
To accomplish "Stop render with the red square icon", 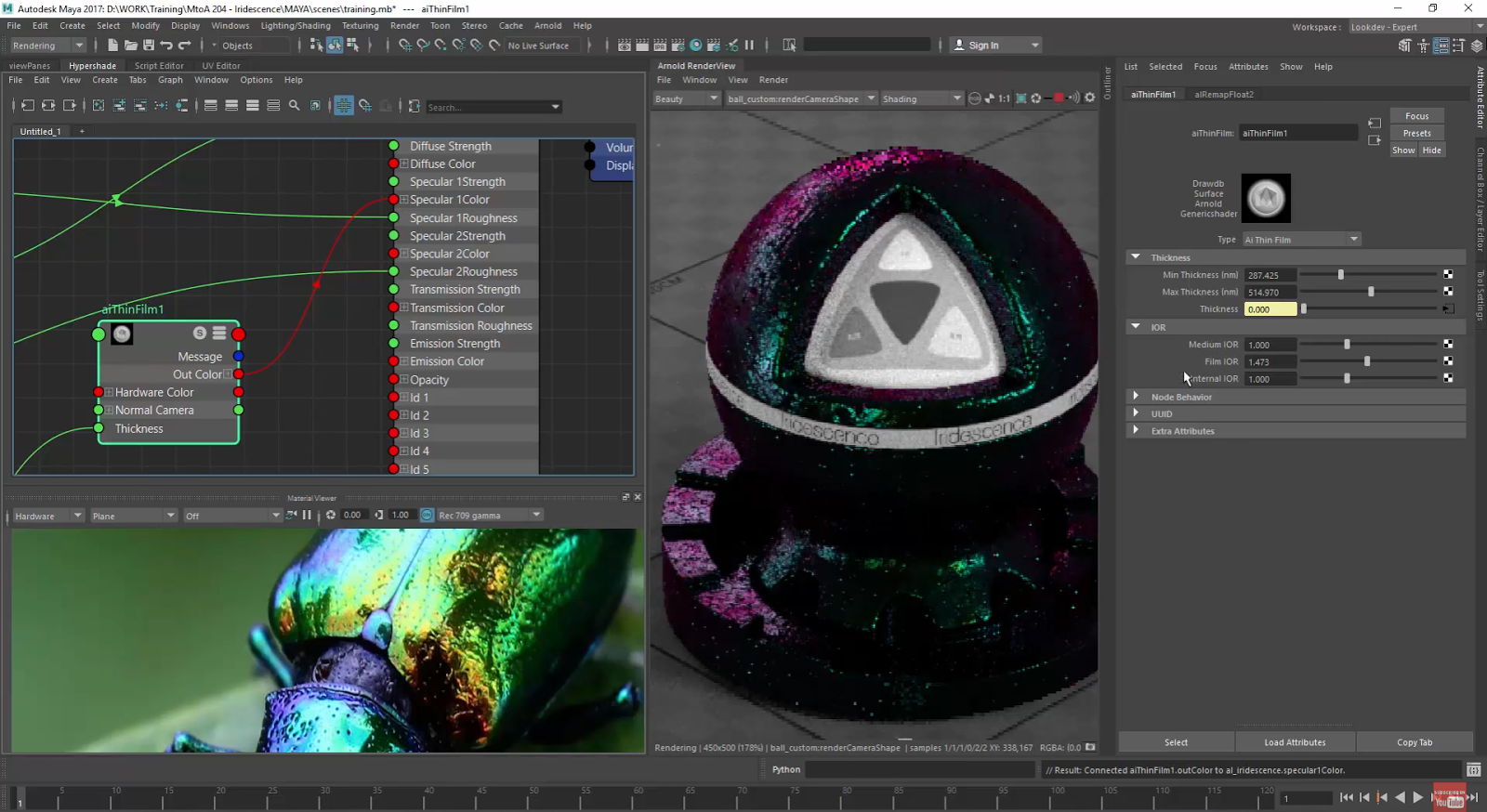I will tap(1059, 98).
